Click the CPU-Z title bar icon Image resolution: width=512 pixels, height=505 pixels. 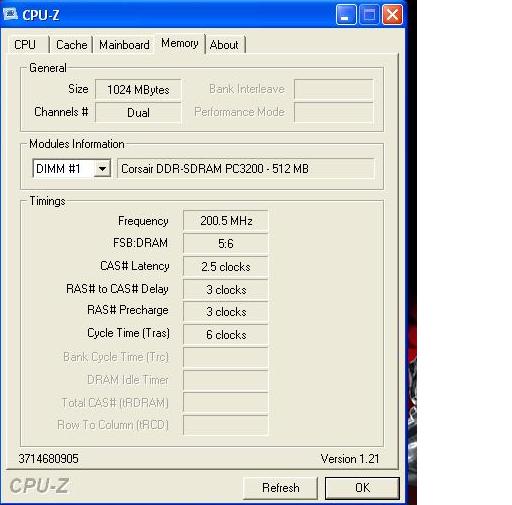click(x=10, y=14)
